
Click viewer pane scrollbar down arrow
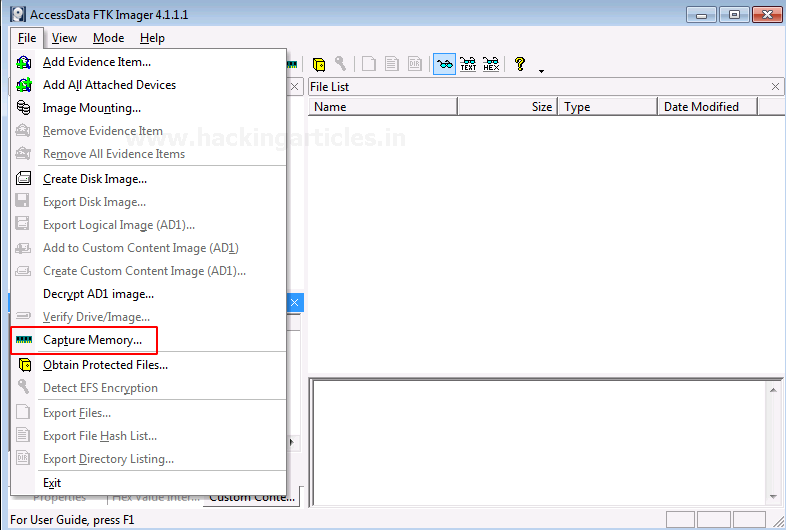click(773, 497)
